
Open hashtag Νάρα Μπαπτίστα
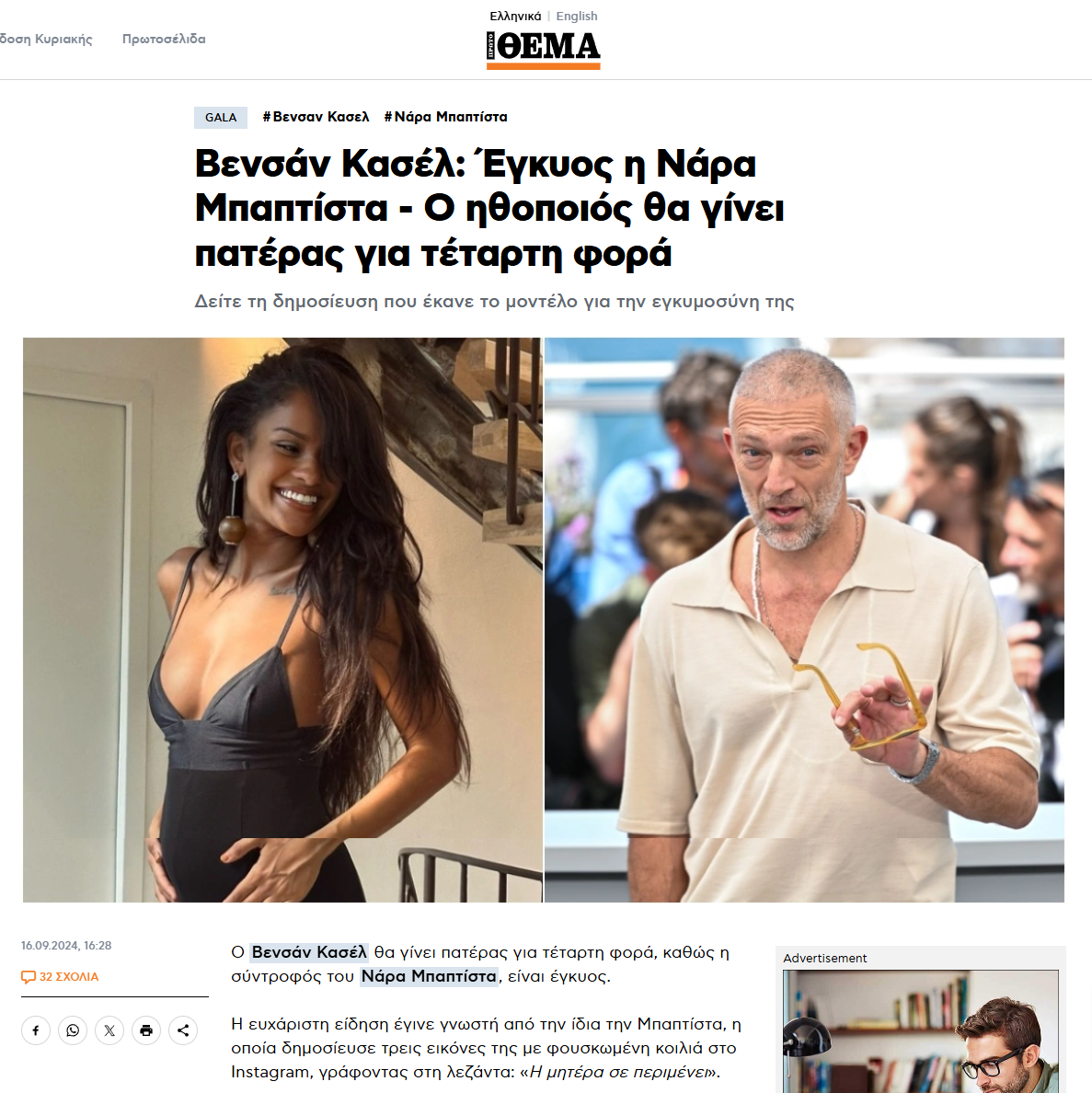click(446, 117)
